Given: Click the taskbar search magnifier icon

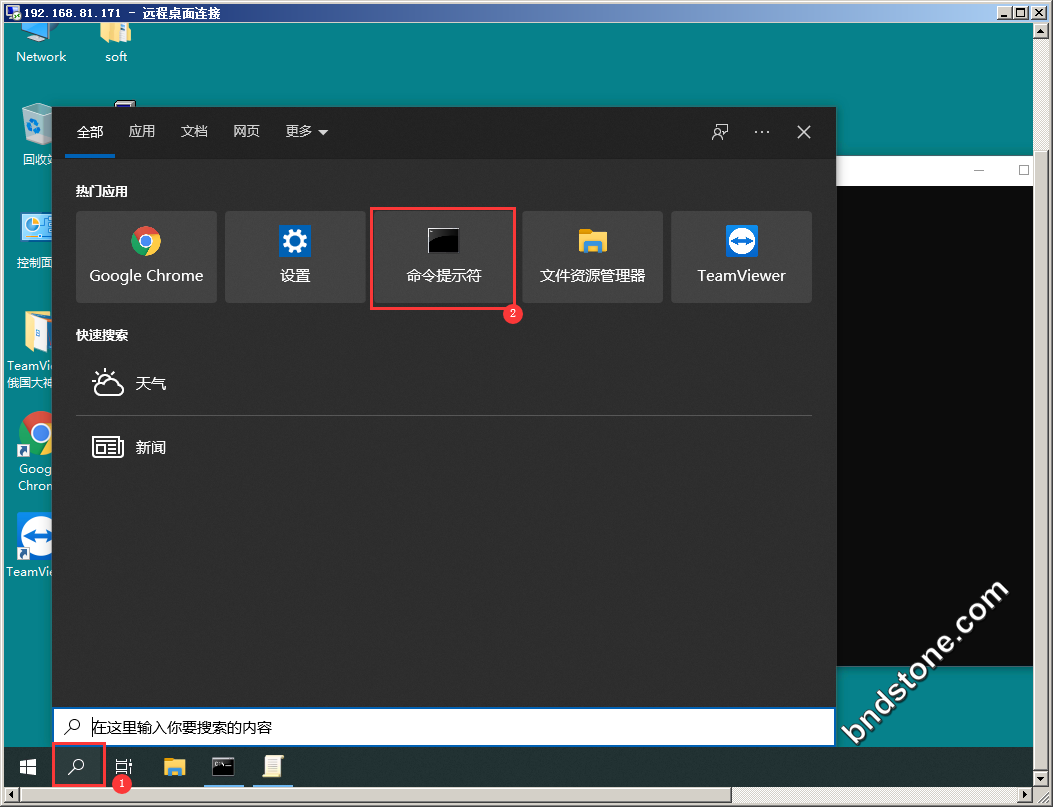Looking at the screenshot, I should tap(78, 766).
